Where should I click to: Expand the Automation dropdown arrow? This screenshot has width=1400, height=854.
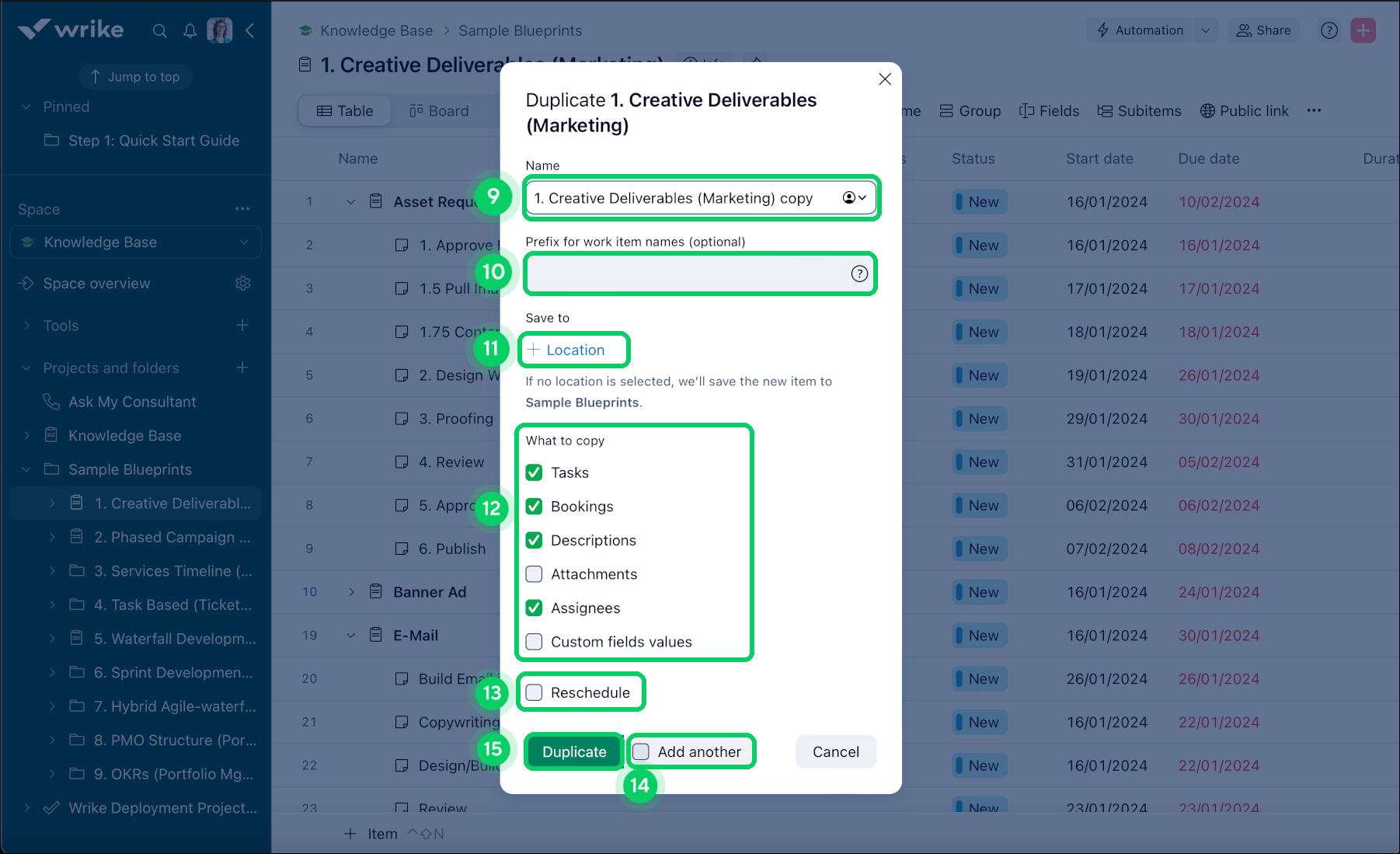[x=1205, y=31]
